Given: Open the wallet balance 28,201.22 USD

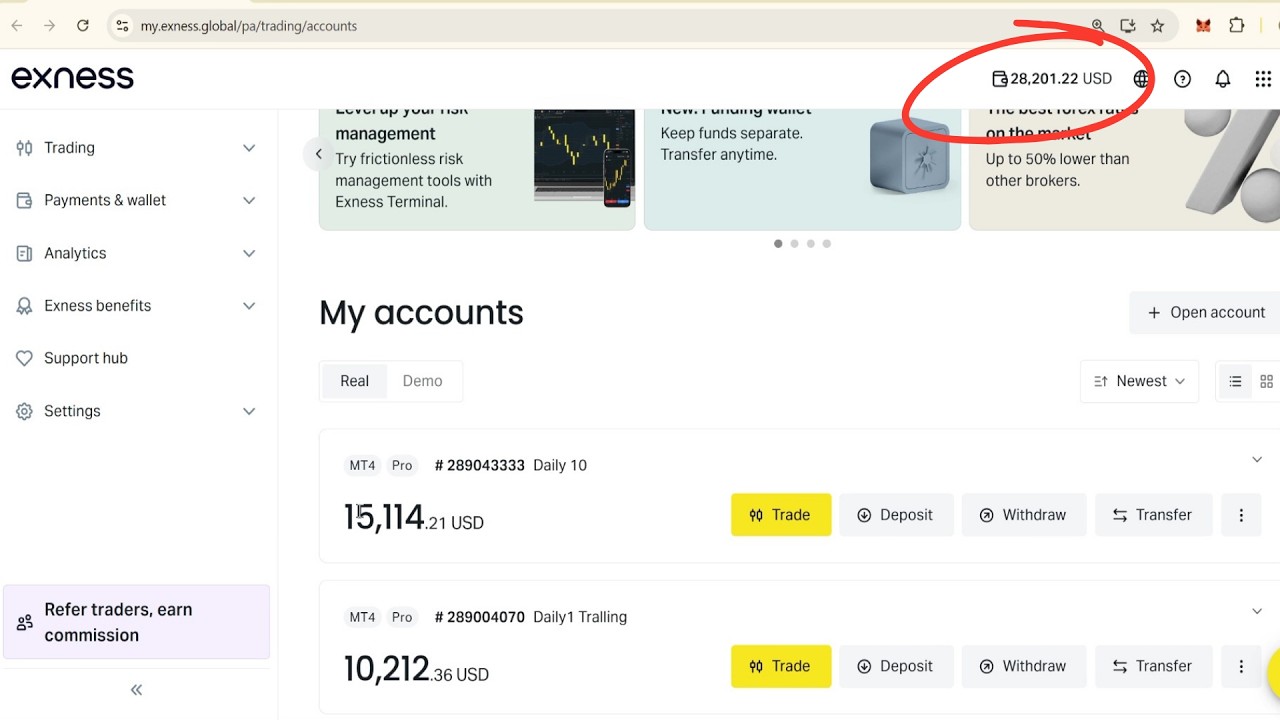Looking at the screenshot, I should 1051,79.
